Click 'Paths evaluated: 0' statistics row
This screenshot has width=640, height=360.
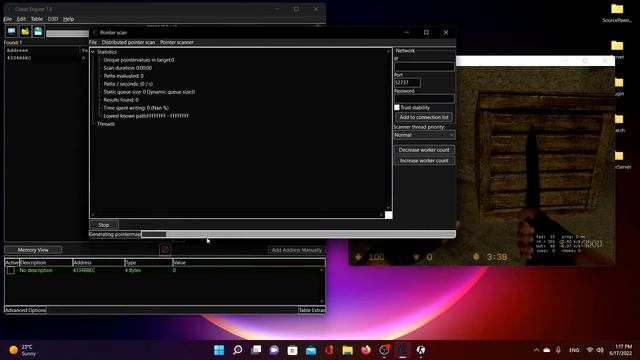coord(123,76)
